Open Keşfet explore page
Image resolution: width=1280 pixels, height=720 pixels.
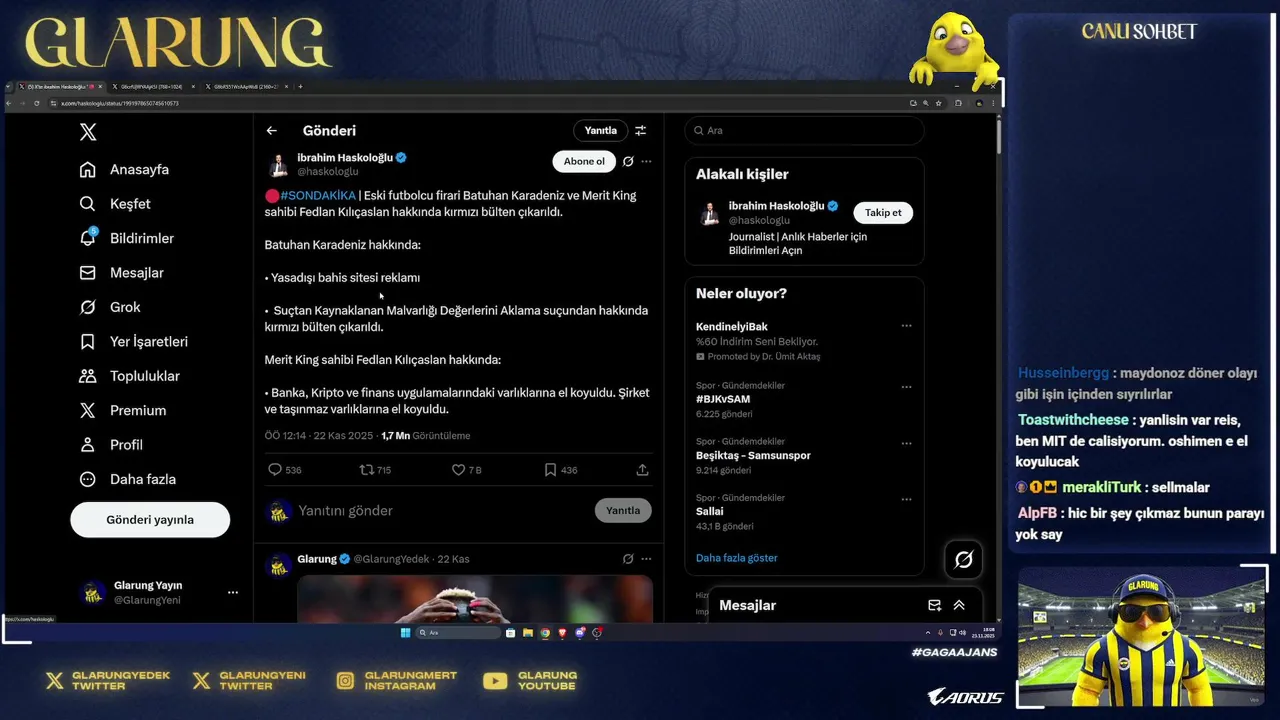pyautogui.click(x=115, y=204)
